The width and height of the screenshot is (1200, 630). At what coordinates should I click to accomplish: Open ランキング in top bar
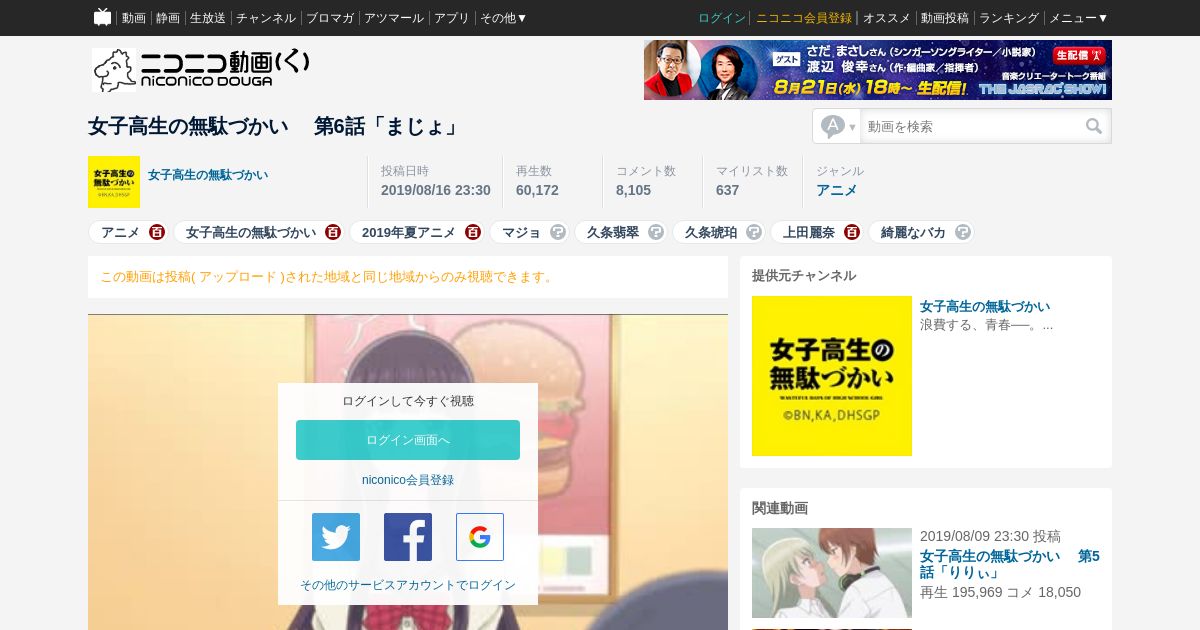(x=1009, y=18)
